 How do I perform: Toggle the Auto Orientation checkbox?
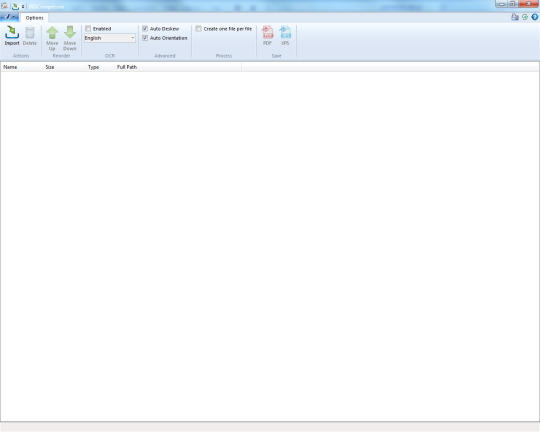tap(145, 38)
